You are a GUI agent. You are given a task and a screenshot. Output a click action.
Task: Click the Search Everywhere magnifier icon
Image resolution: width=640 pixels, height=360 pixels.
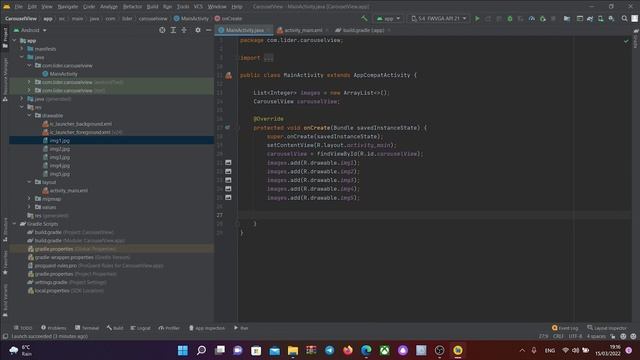(x=624, y=18)
